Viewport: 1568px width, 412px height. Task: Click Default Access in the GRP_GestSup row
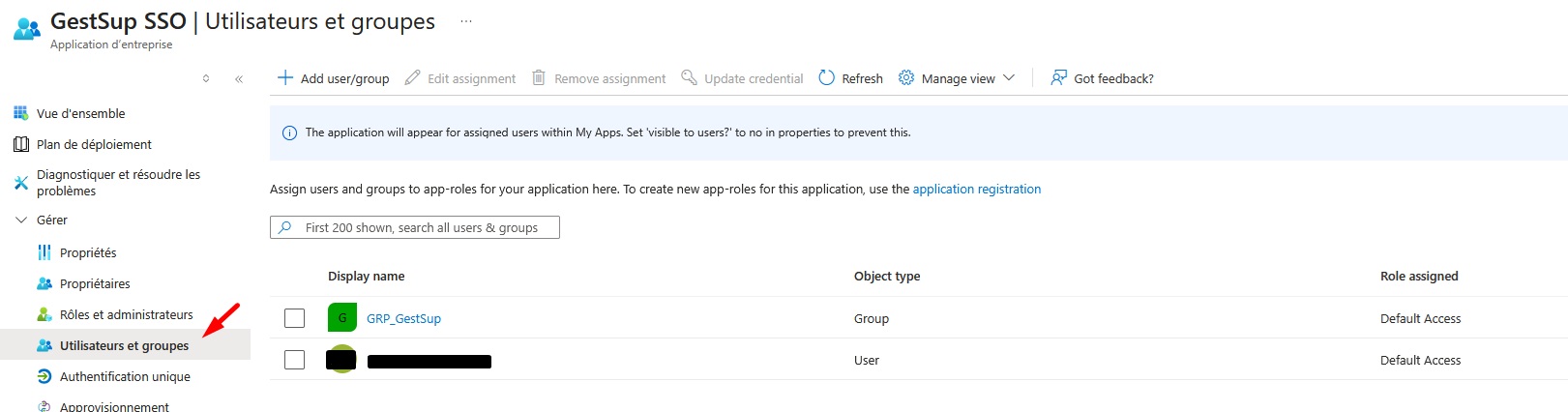tap(1421, 318)
